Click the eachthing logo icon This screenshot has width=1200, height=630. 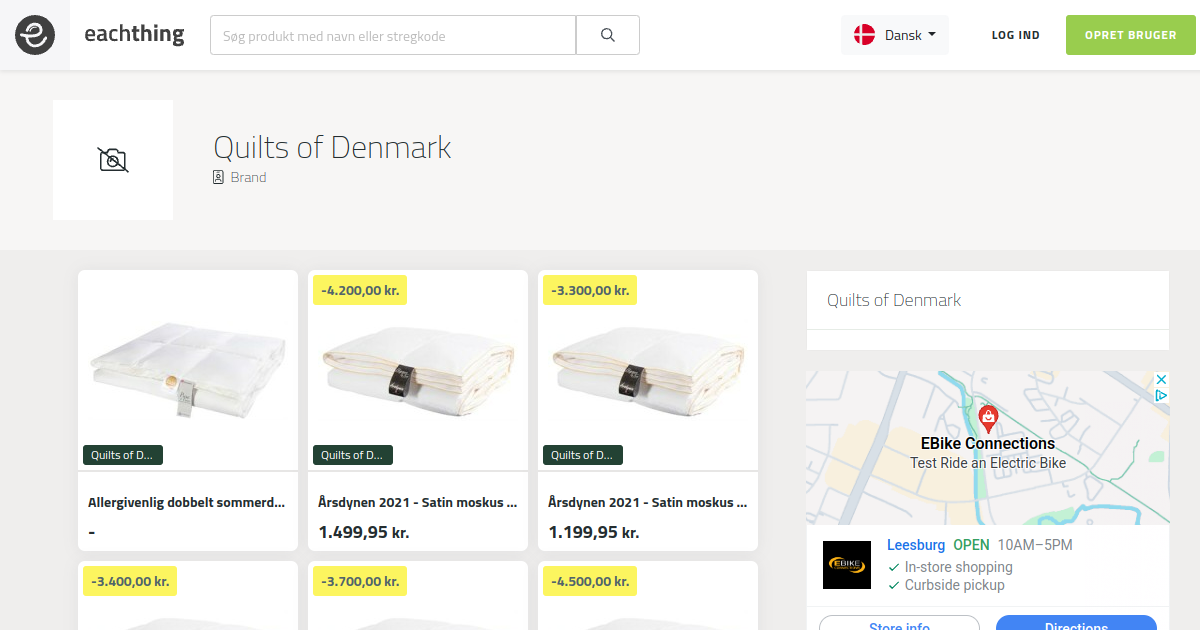(35, 35)
